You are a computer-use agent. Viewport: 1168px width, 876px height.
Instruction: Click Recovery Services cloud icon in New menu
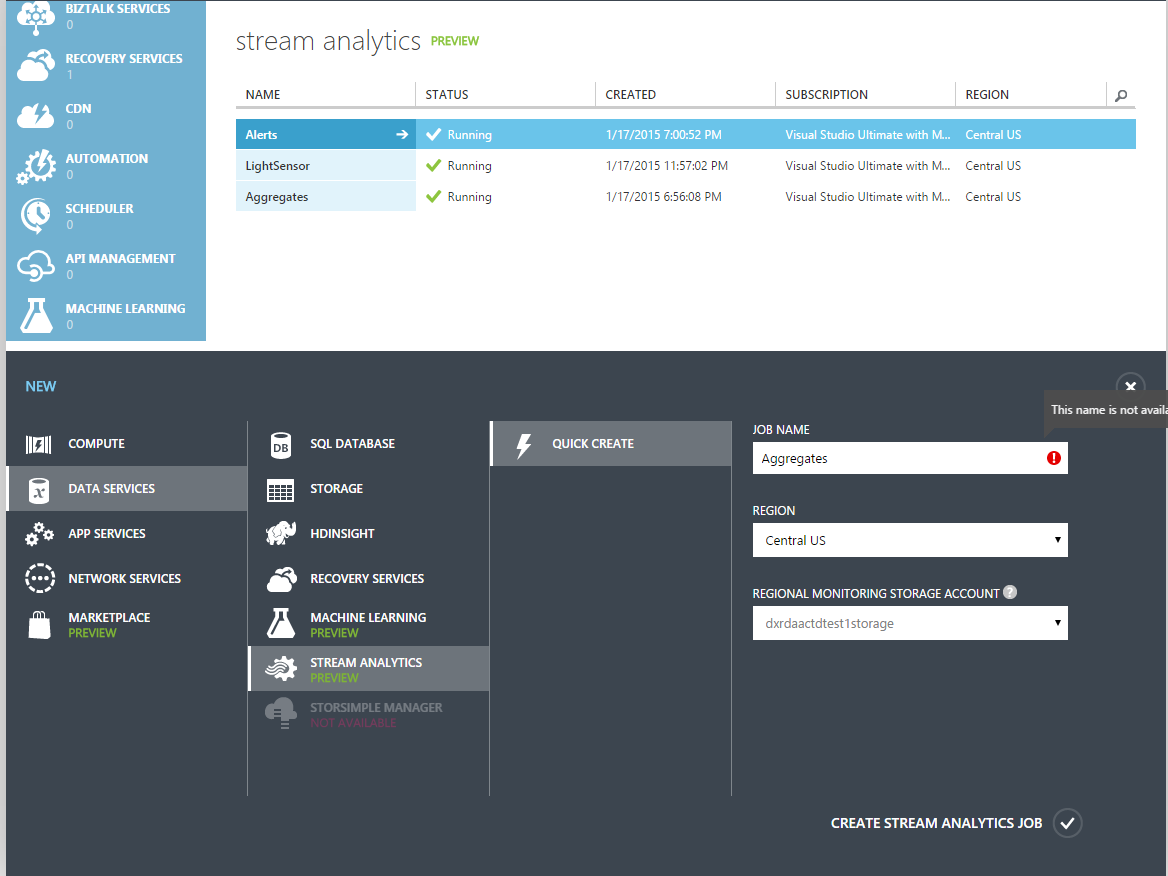tap(282, 580)
